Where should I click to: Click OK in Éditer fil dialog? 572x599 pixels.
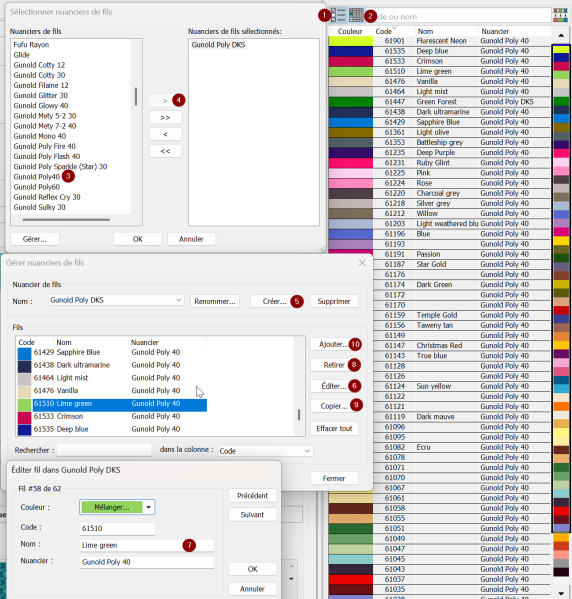pyautogui.click(x=252, y=569)
